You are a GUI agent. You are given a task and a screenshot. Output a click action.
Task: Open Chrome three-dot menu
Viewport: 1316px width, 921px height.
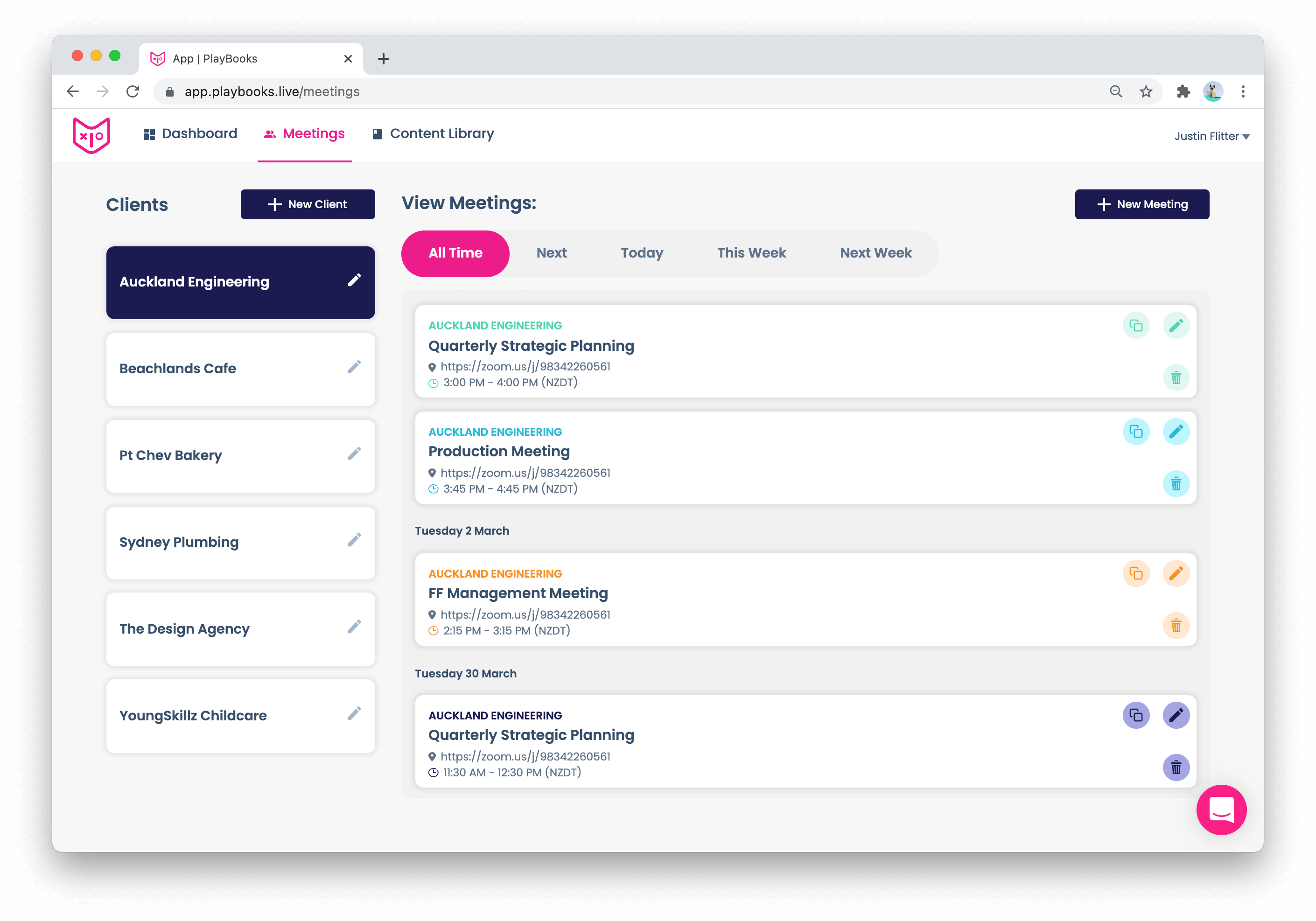point(1243,92)
